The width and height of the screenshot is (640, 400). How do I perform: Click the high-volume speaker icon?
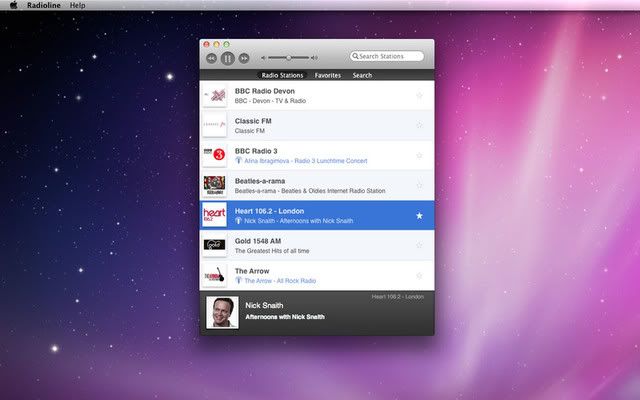(314, 58)
